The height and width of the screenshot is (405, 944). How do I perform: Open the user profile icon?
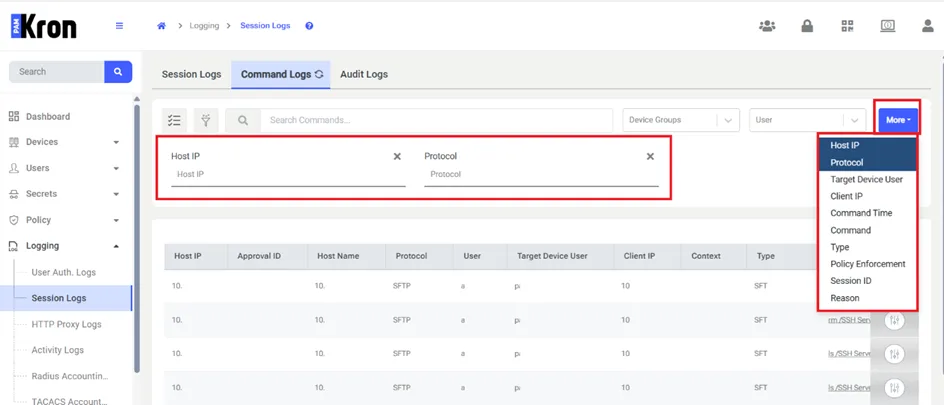[928, 26]
